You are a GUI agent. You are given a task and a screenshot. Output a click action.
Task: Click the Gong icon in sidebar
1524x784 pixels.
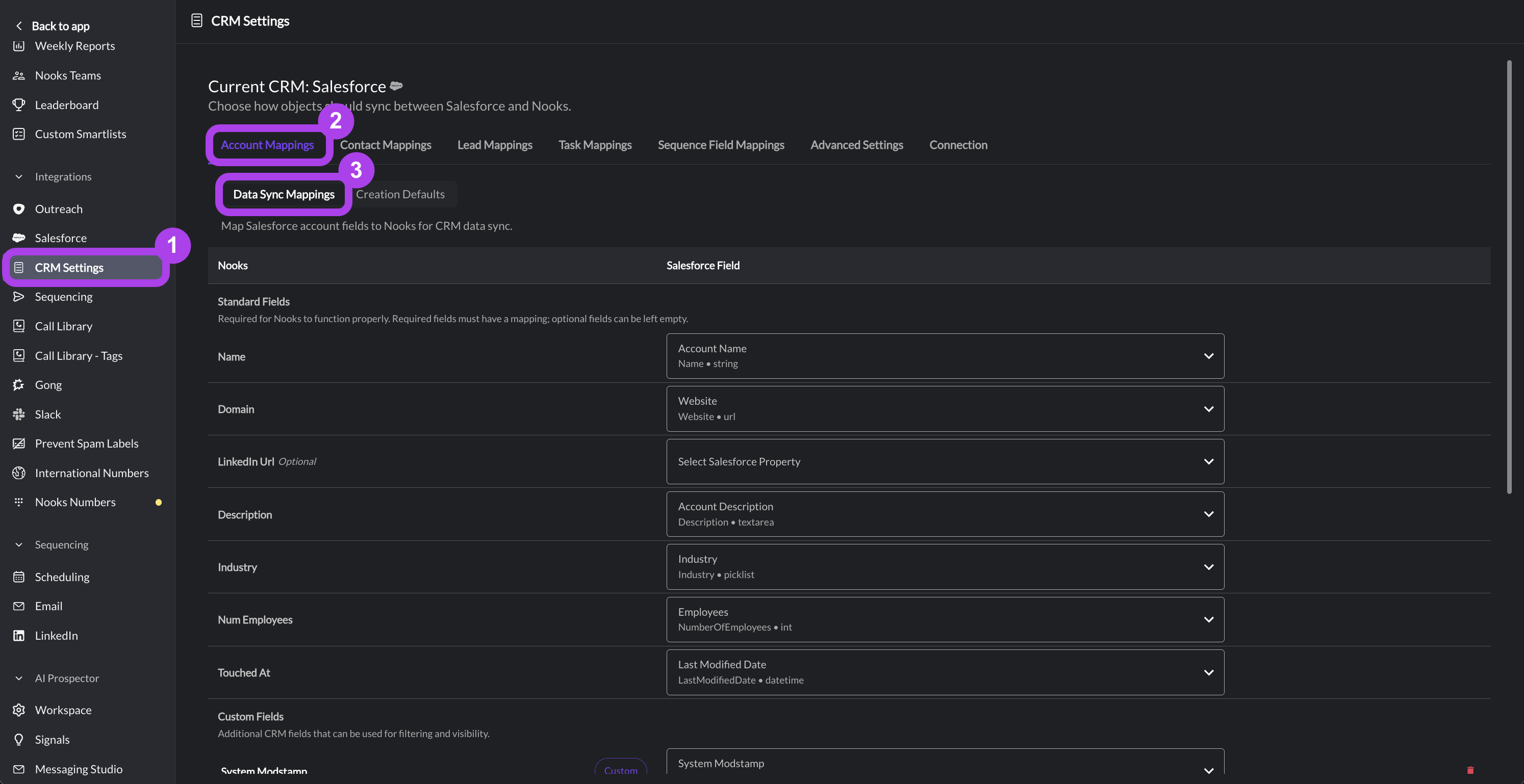pos(19,385)
